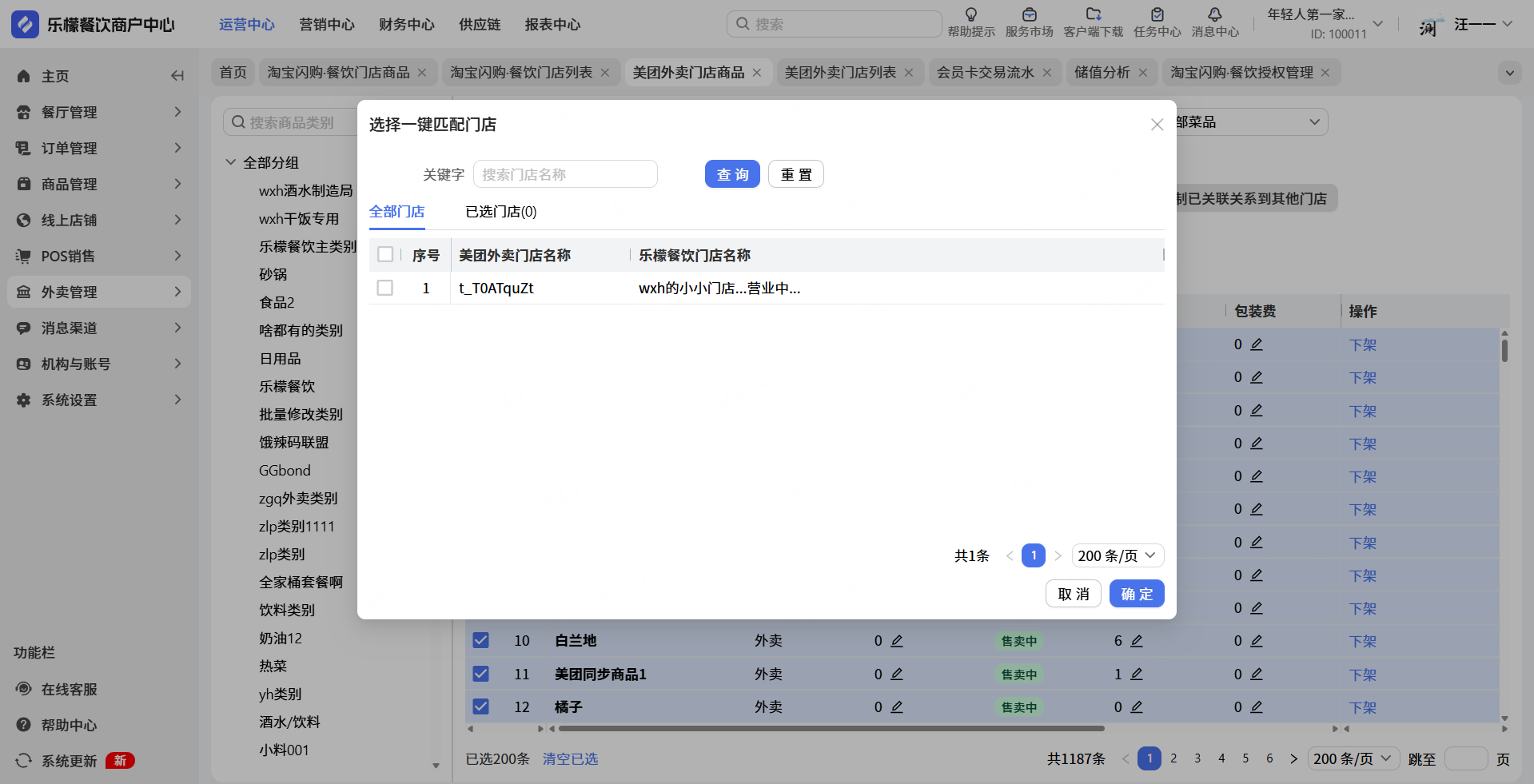Focus the 搜索门店名称 keyword input
Image resolution: width=1534 pixels, height=784 pixels.
coord(565,174)
